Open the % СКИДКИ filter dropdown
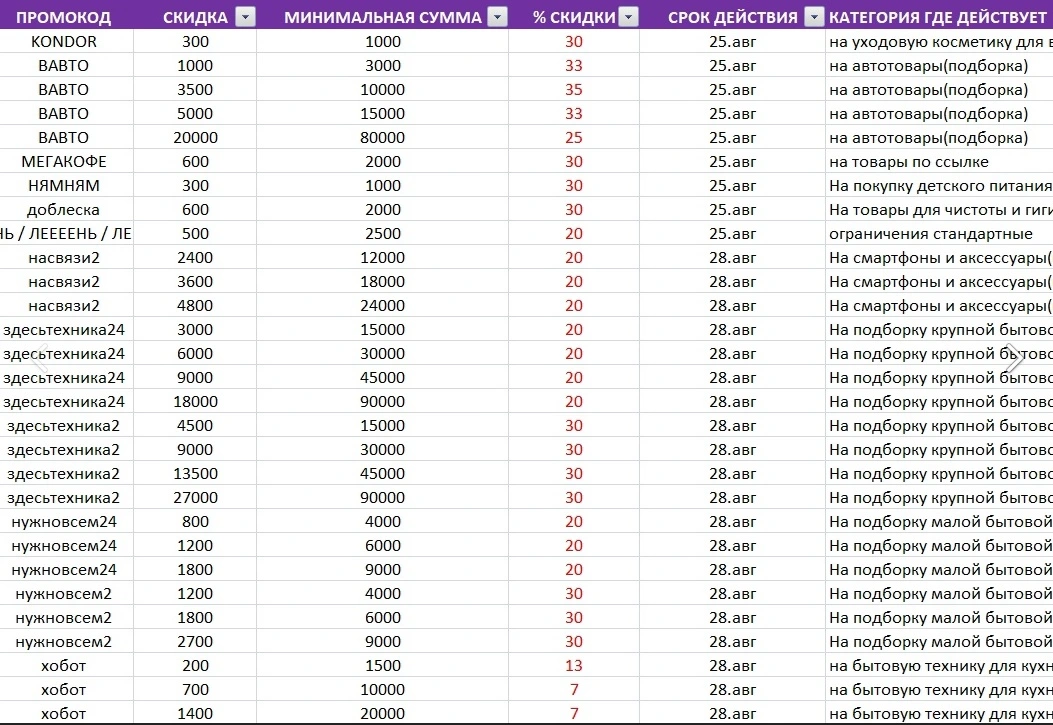 pos(629,17)
